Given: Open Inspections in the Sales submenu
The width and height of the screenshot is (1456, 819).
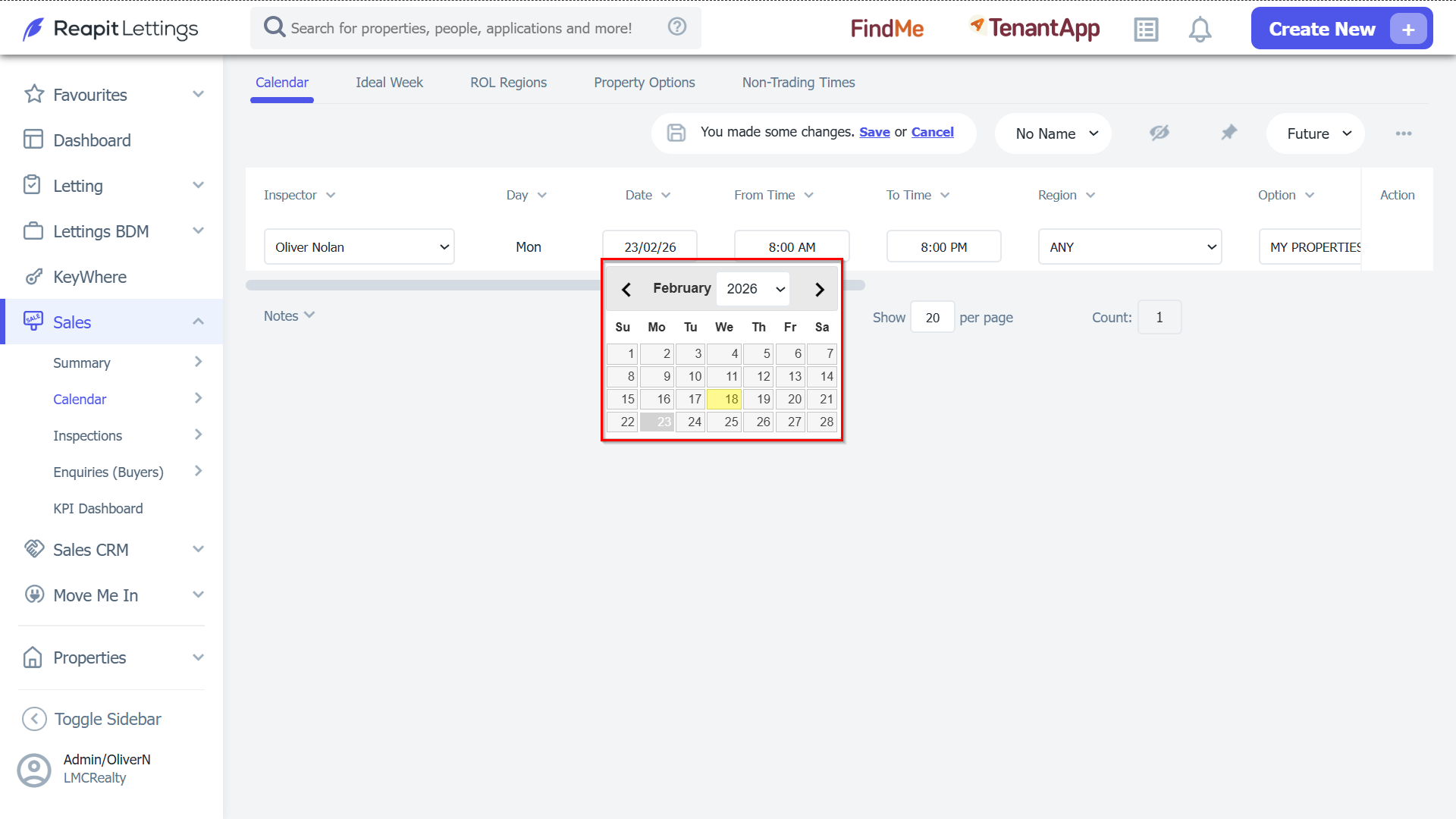Looking at the screenshot, I should [x=87, y=435].
